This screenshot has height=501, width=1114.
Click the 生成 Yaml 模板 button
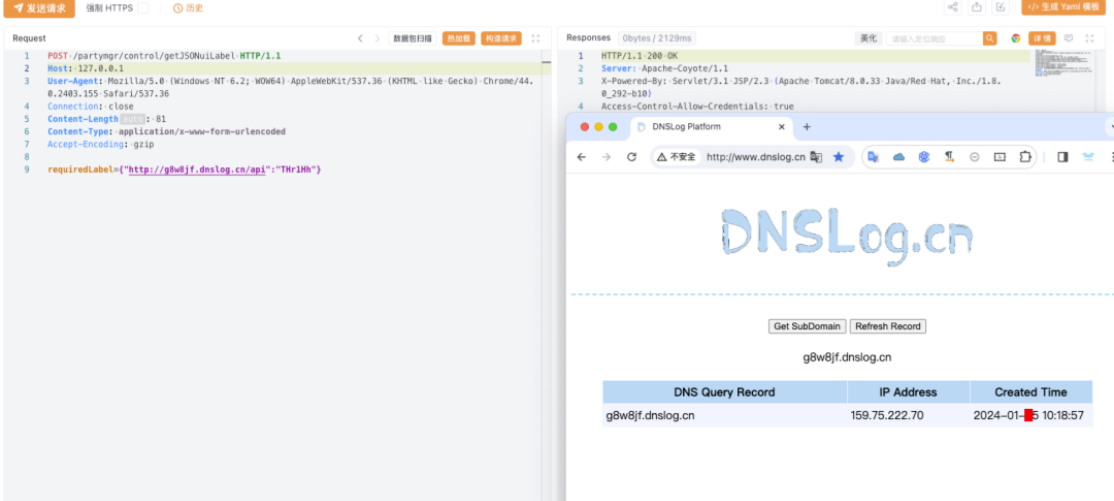(x=1064, y=7)
